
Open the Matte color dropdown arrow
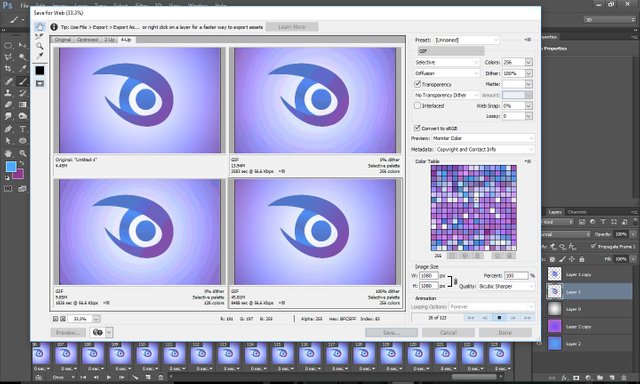[529, 84]
